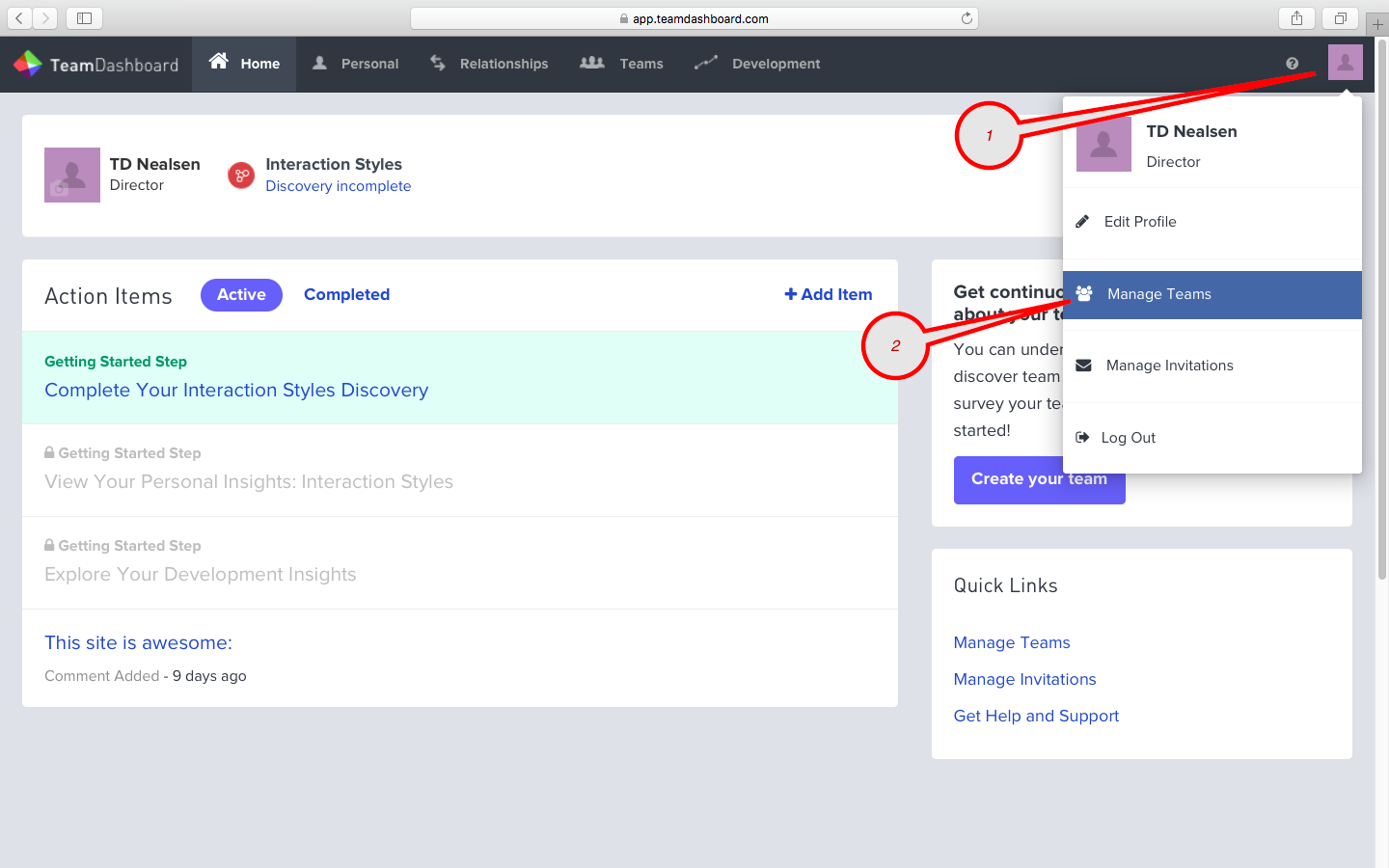The height and width of the screenshot is (868, 1389).
Task: Open Manage Teams quick link
Action: pyautogui.click(x=1012, y=642)
